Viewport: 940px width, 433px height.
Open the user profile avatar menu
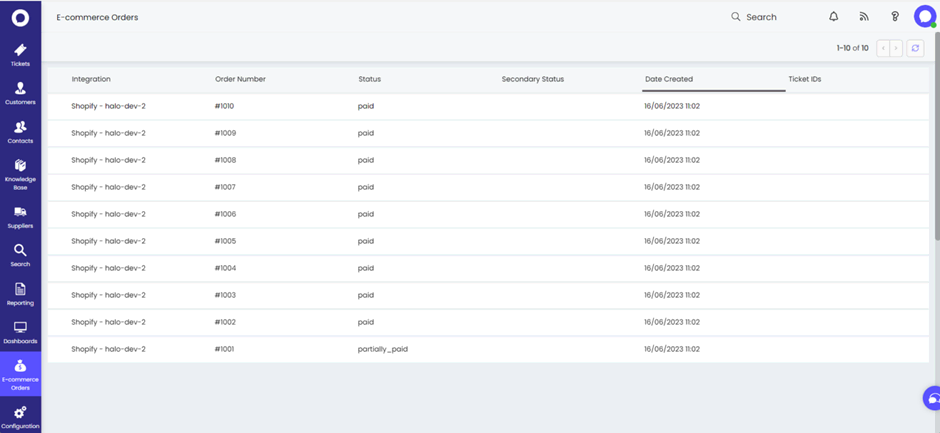(x=924, y=17)
